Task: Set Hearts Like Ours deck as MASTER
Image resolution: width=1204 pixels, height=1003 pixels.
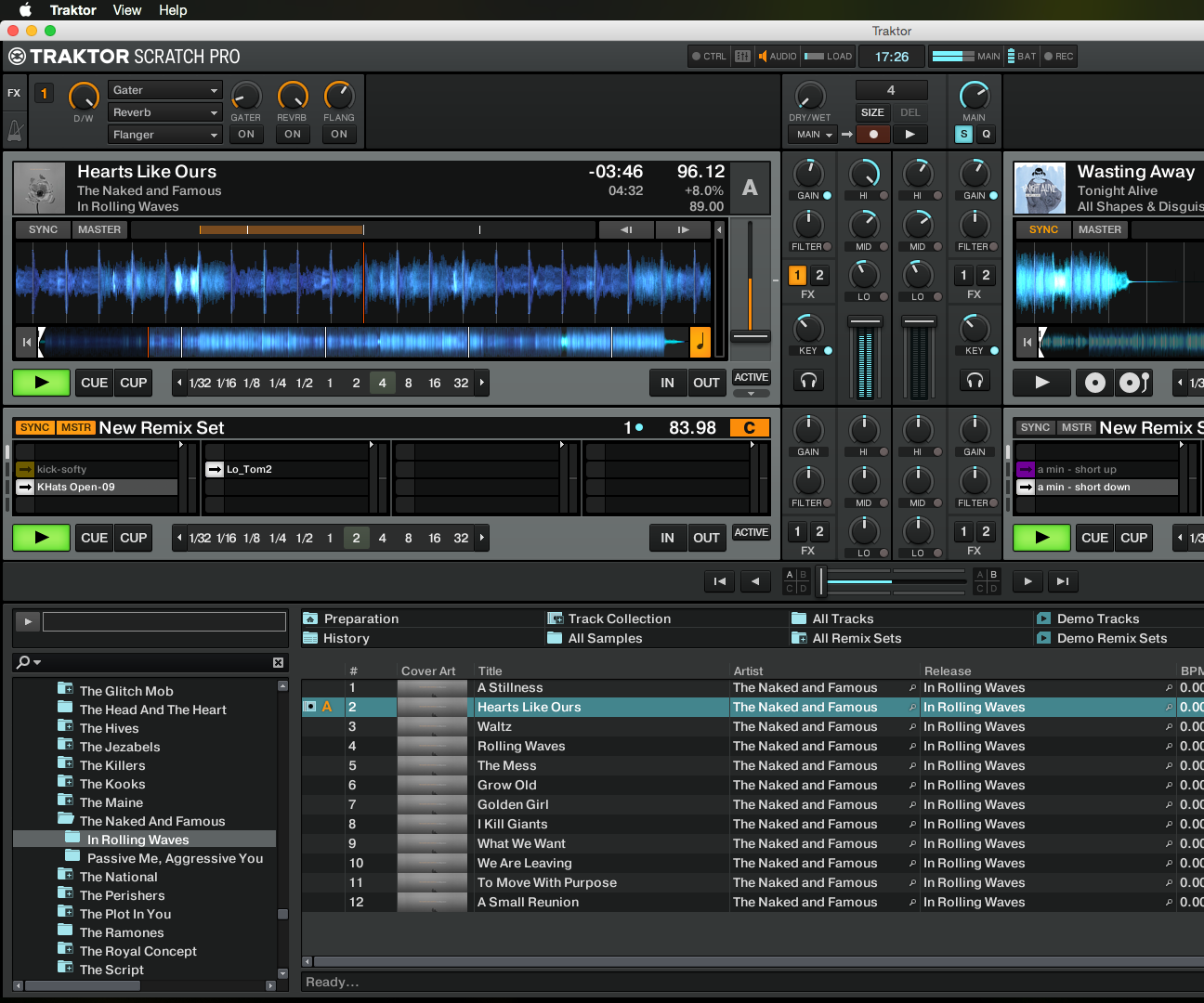Action: pyautogui.click(x=99, y=229)
